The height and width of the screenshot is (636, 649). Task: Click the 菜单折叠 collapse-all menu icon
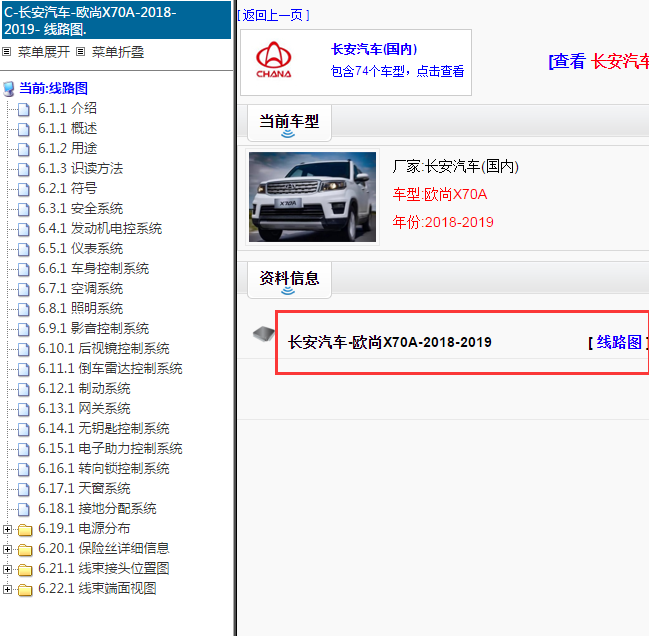(81, 52)
